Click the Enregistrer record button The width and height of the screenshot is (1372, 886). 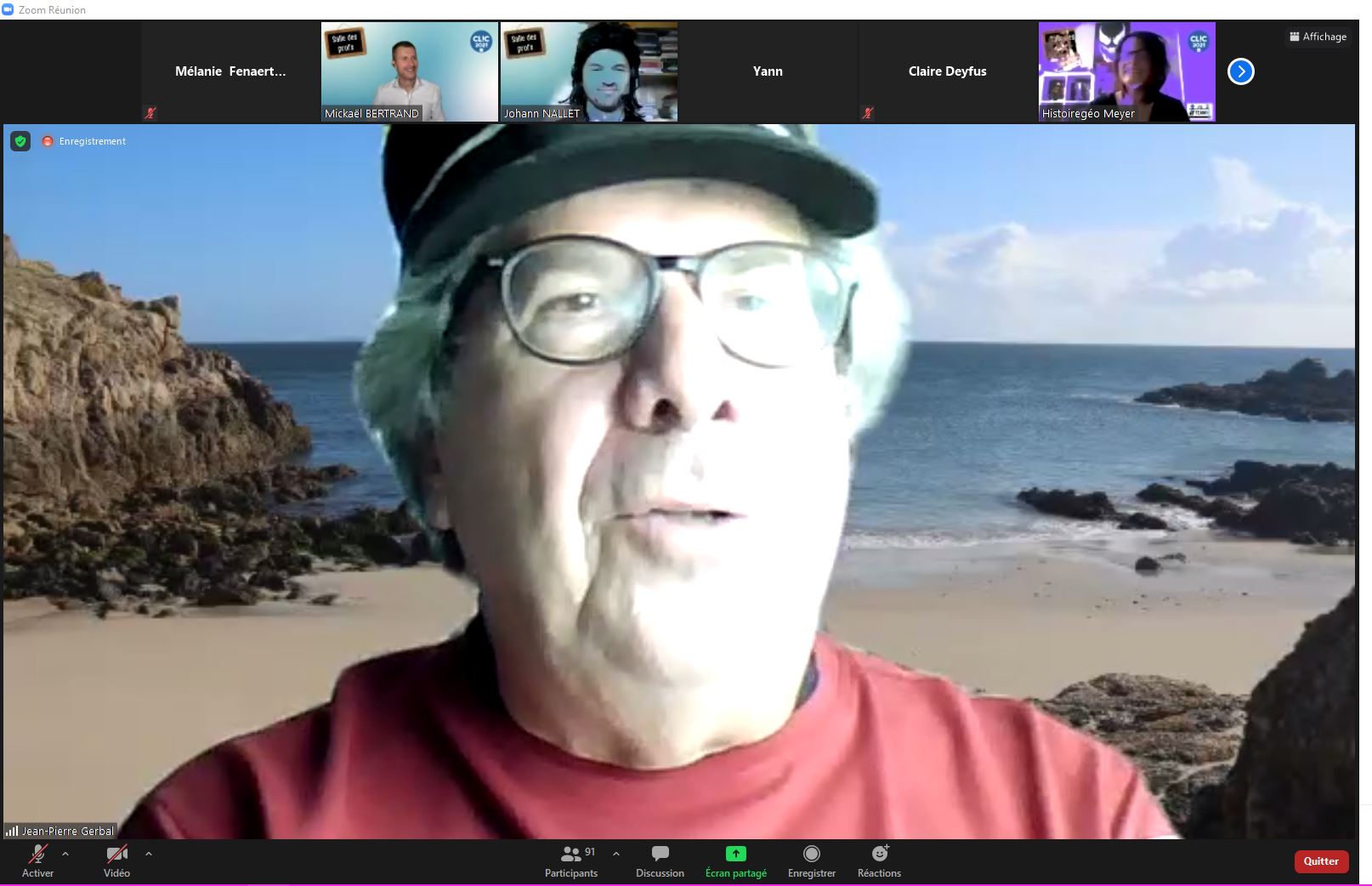812,860
